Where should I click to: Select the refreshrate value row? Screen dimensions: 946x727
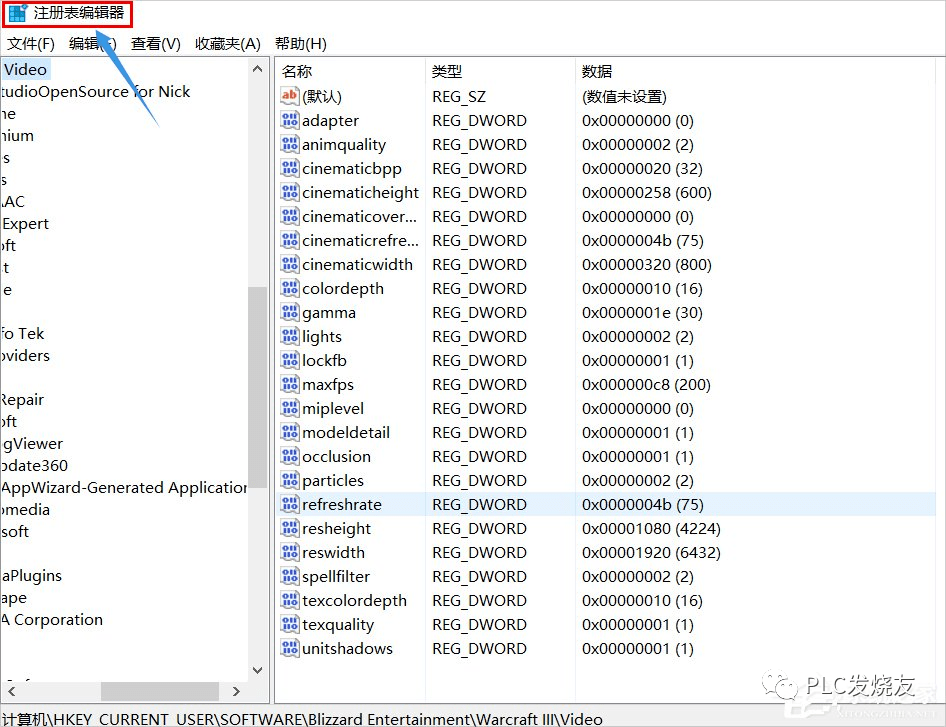click(342, 505)
